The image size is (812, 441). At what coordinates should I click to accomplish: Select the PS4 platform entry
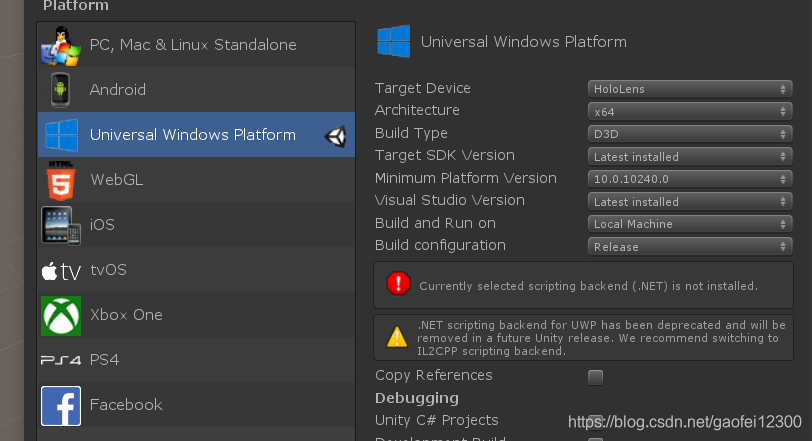click(196, 360)
